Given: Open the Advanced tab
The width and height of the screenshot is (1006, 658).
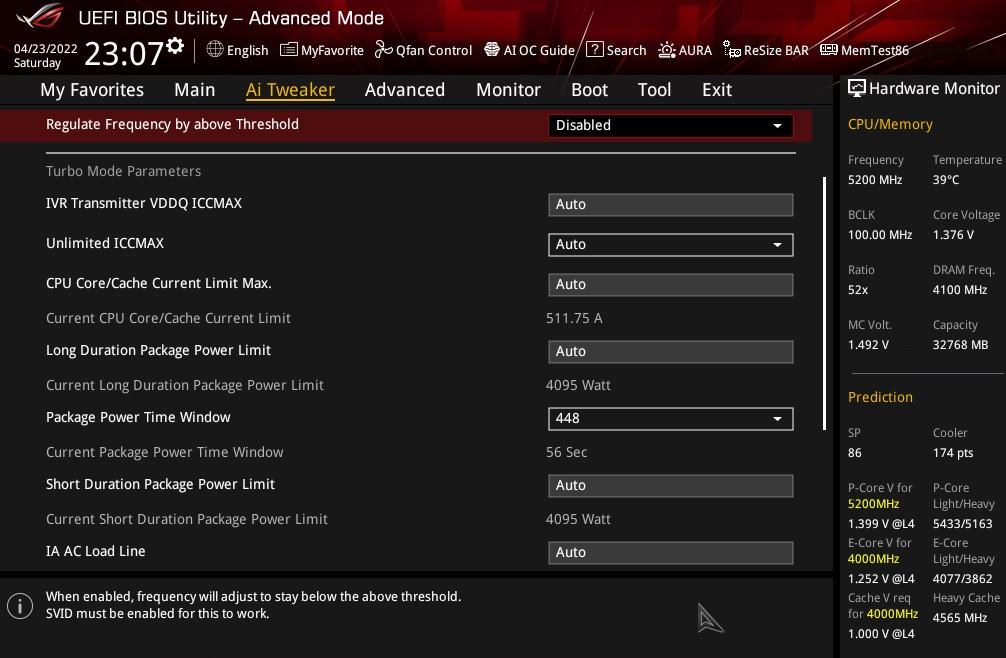Looking at the screenshot, I should [x=405, y=90].
